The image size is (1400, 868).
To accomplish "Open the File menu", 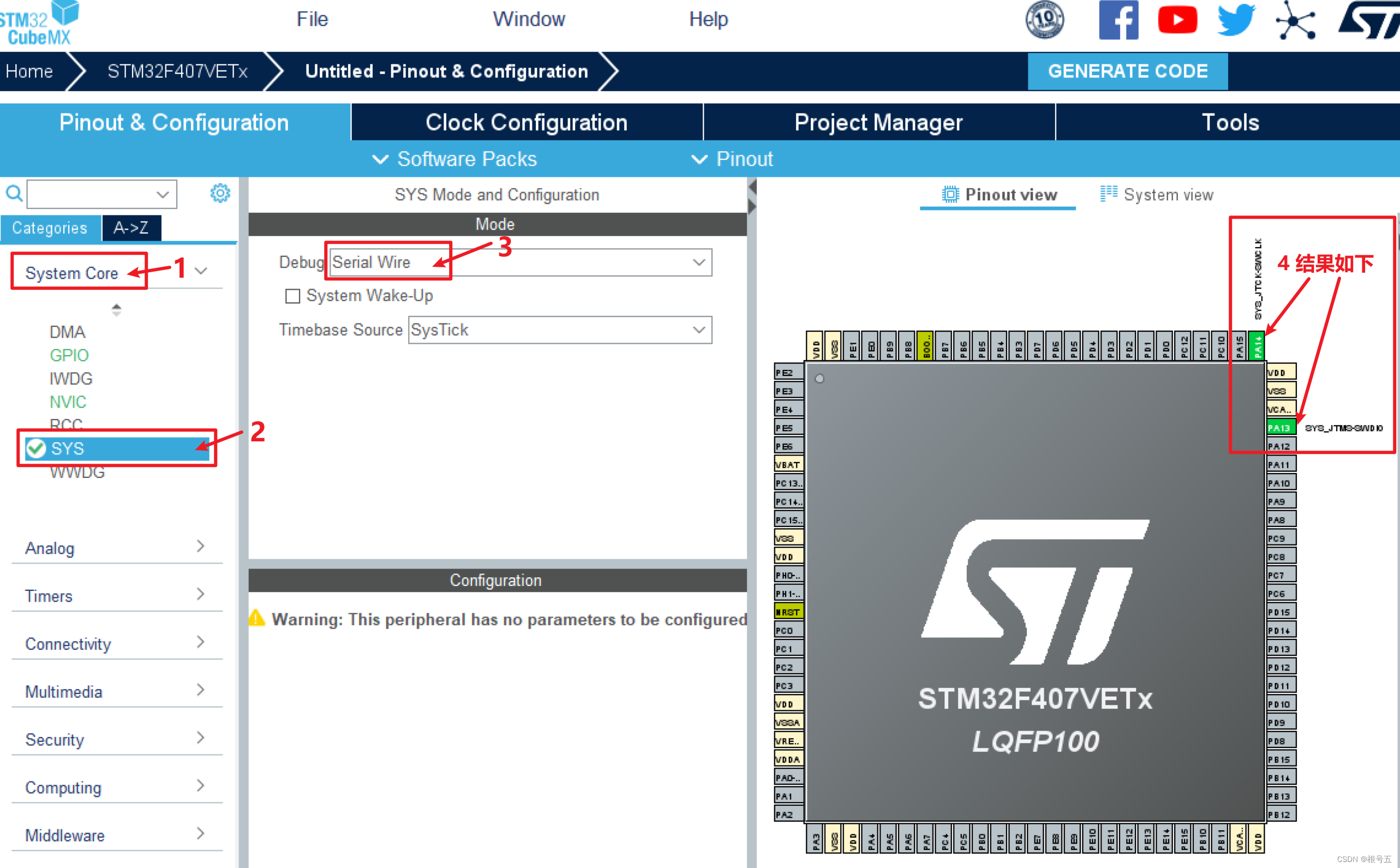I will pos(312,19).
